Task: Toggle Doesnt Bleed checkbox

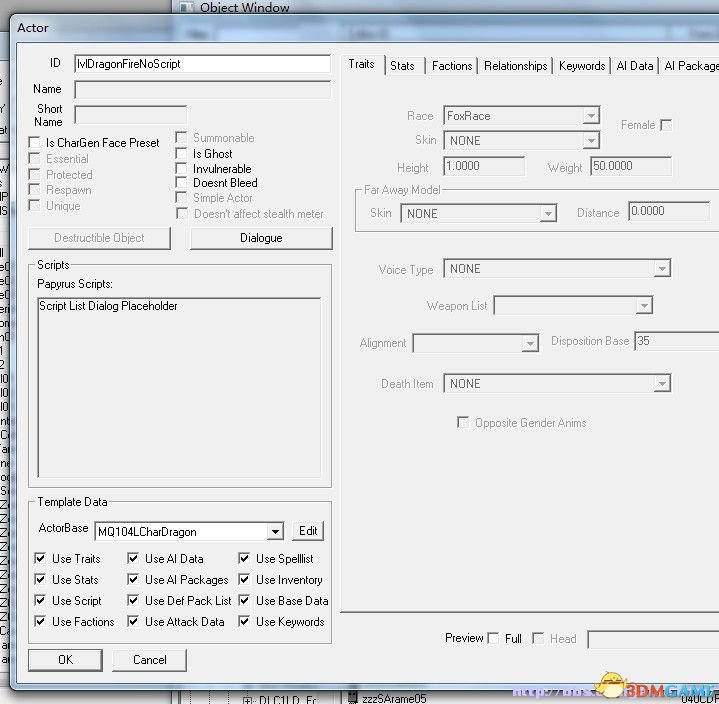Action: [182, 183]
